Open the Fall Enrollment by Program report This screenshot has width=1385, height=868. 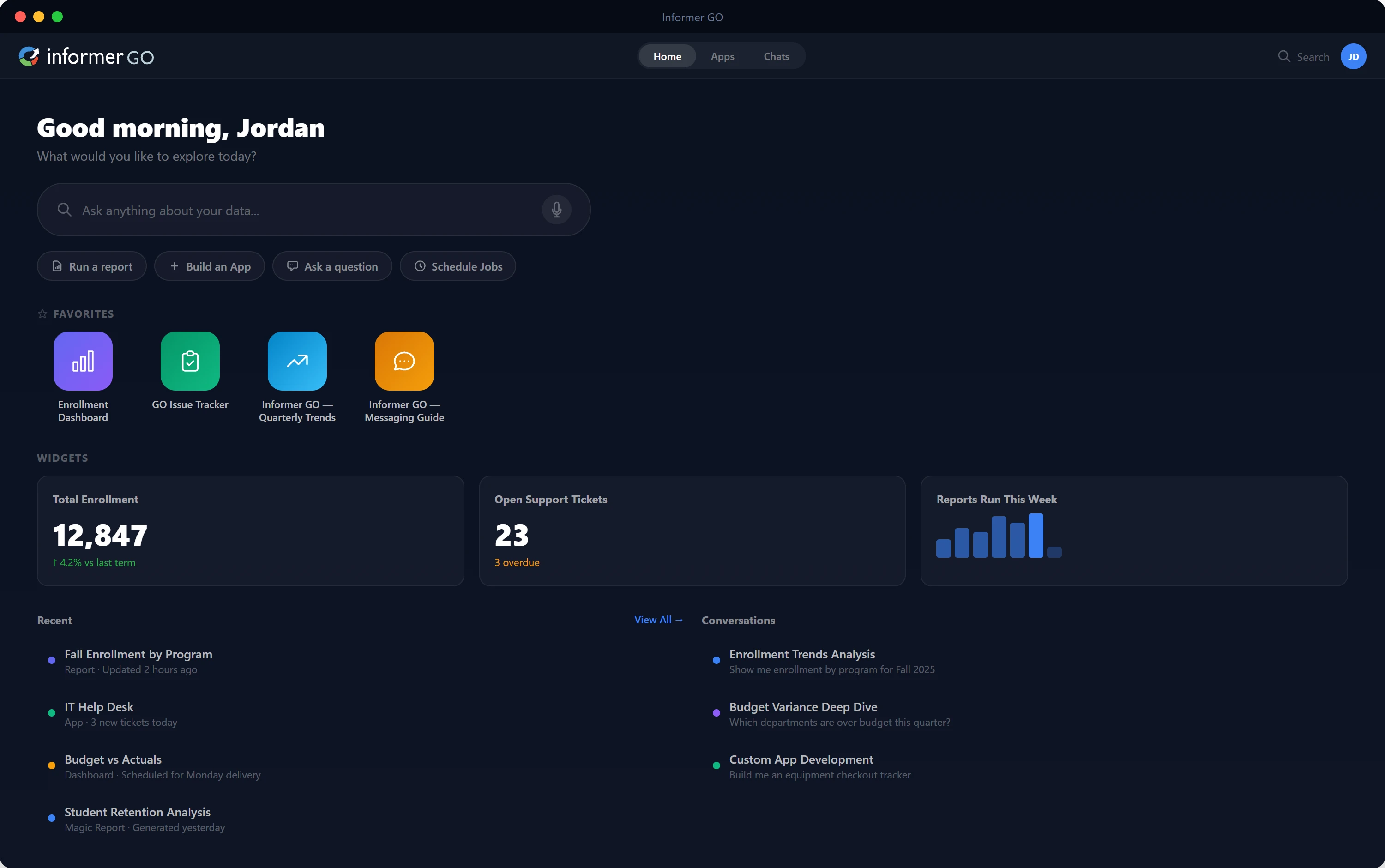(138, 654)
